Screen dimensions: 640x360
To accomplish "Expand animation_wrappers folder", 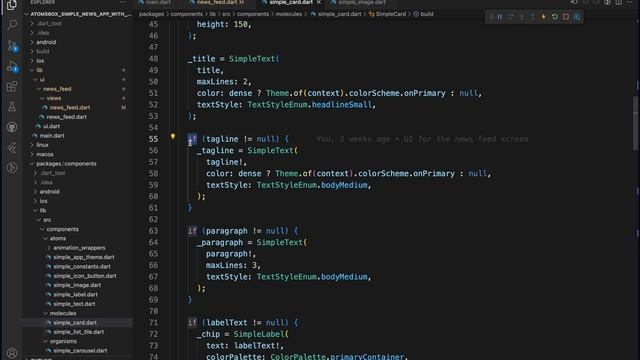I will [79, 248].
